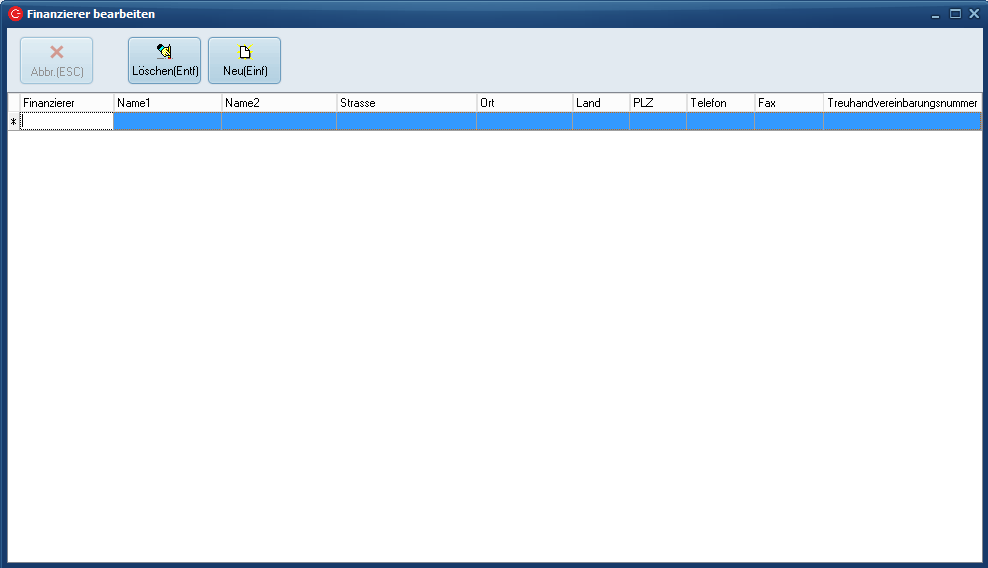Click the red application icon in title bar

coord(15,14)
